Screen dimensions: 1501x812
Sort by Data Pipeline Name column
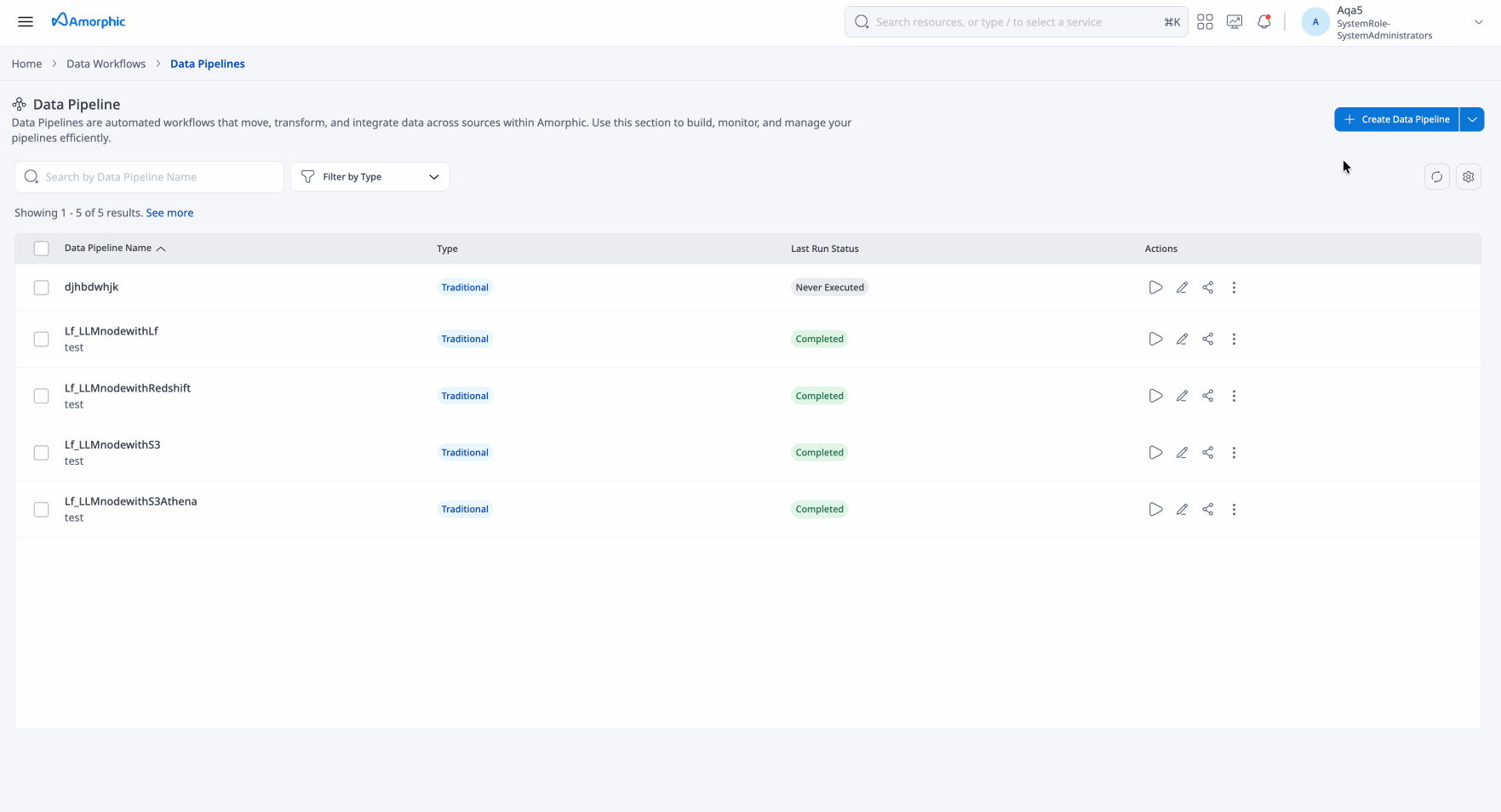pos(115,249)
